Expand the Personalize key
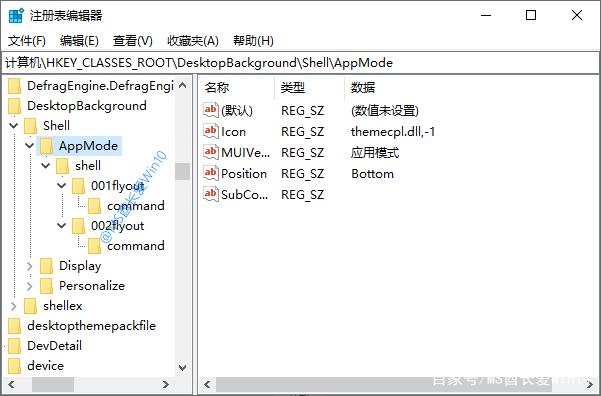Viewport: 601px width, 396px height. (30, 286)
